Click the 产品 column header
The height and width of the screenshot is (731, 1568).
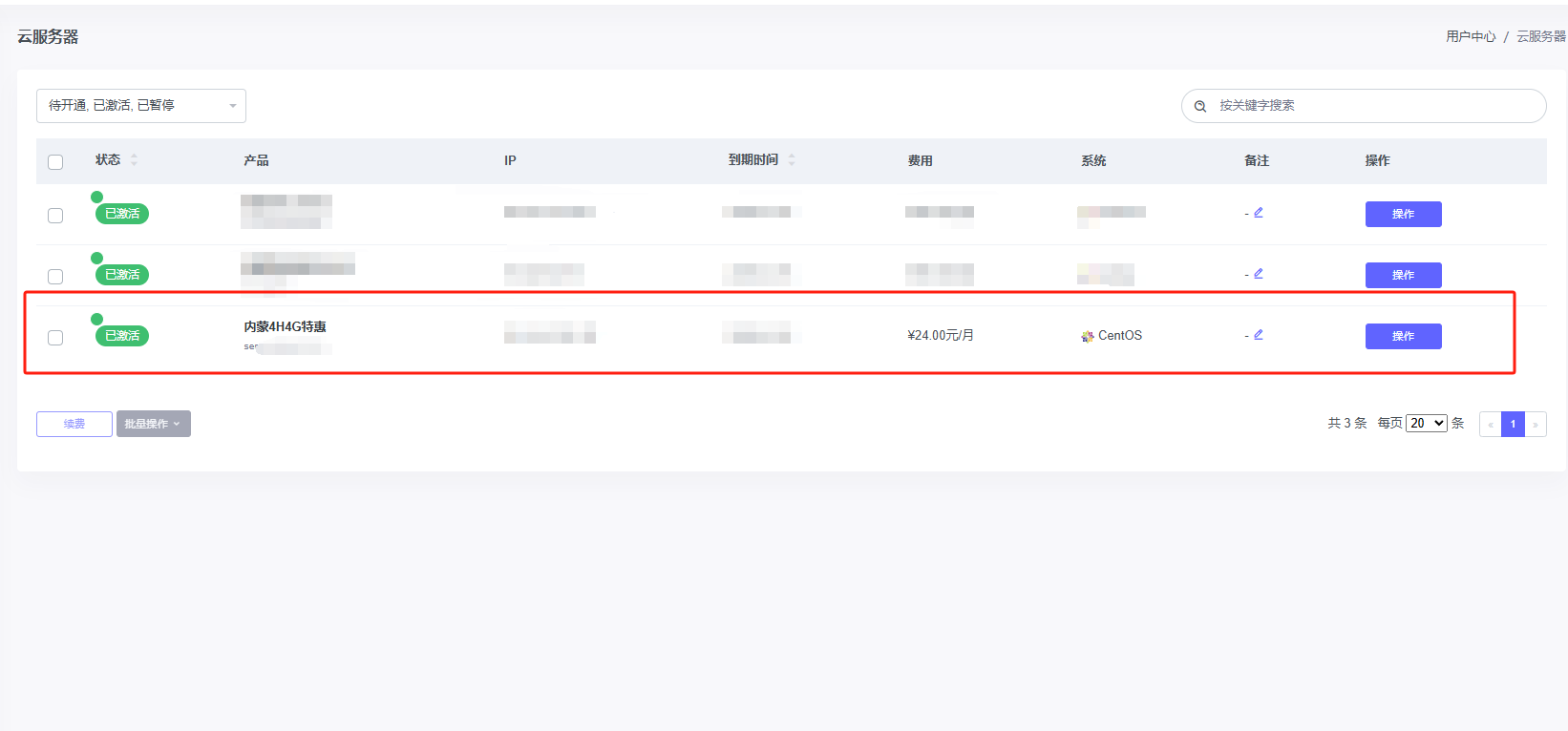pos(256,160)
